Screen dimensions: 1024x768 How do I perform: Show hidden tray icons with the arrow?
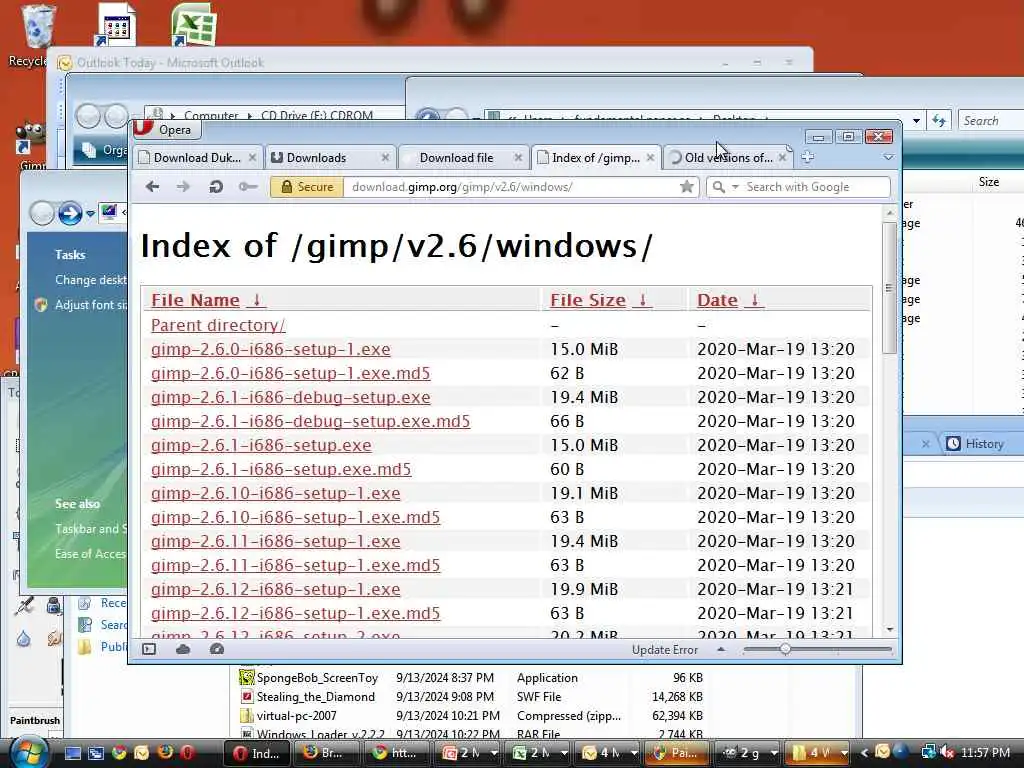coord(864,753)
